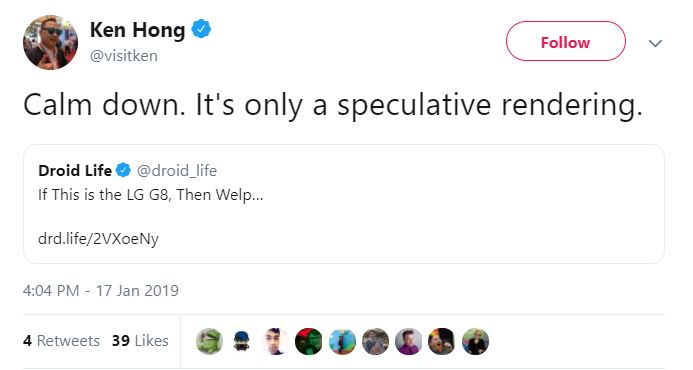Click the red and green liker avatar
Image resolution: width=693 pixels, height=370 pixels.
coord(308,341)
